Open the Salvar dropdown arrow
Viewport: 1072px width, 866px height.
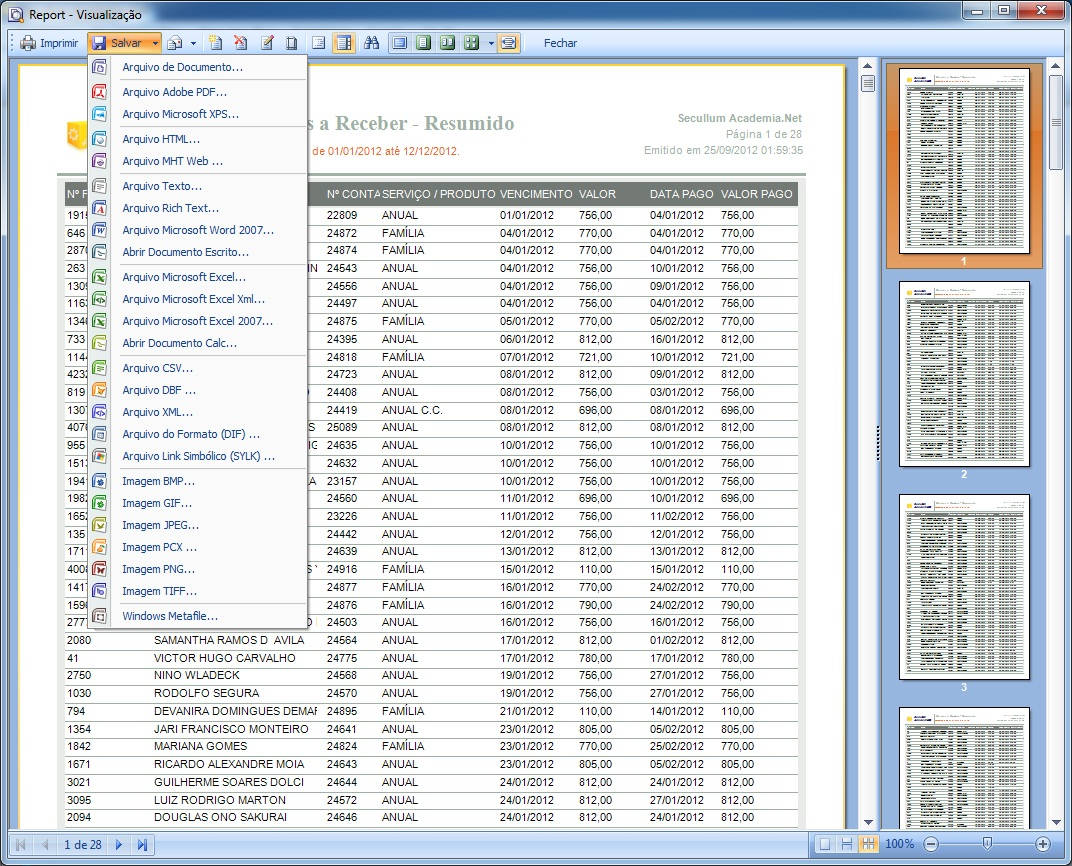tap(155, 43)
